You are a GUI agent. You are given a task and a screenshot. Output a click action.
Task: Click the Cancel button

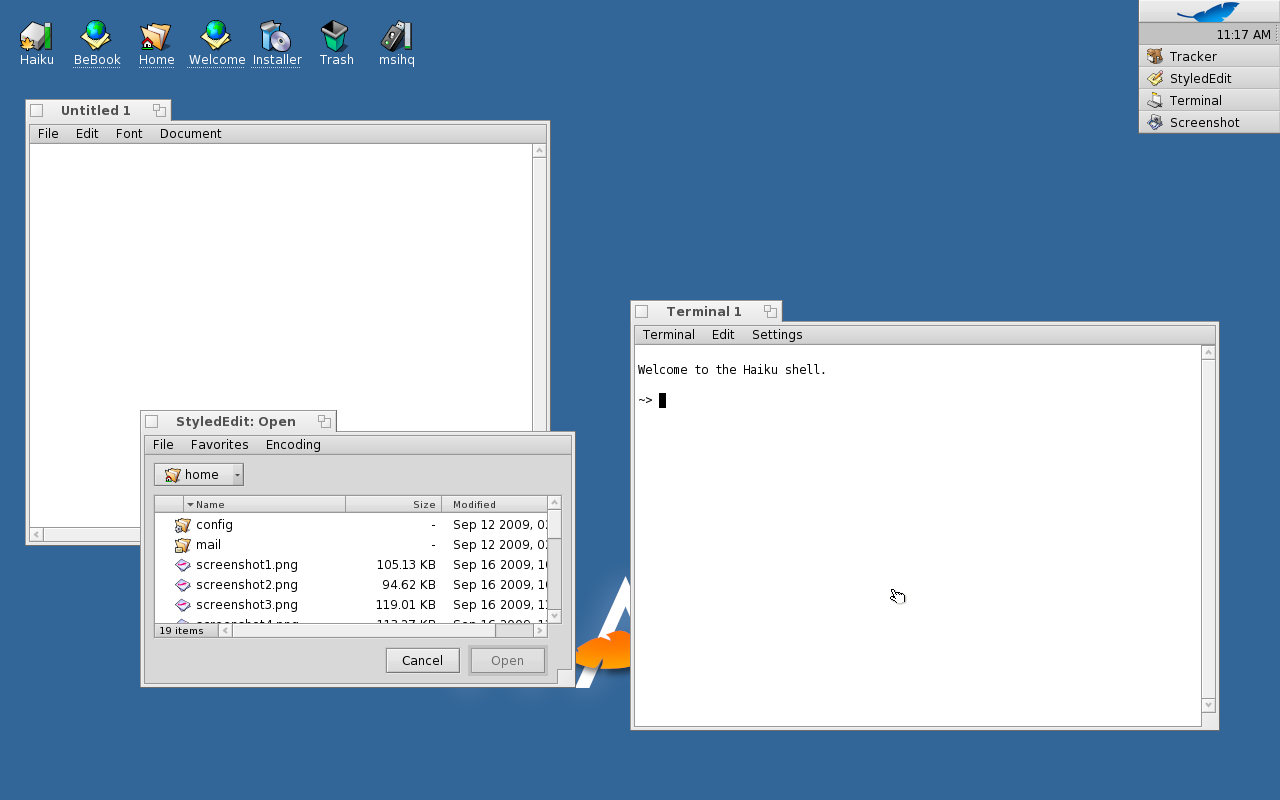tap(422, 660)
